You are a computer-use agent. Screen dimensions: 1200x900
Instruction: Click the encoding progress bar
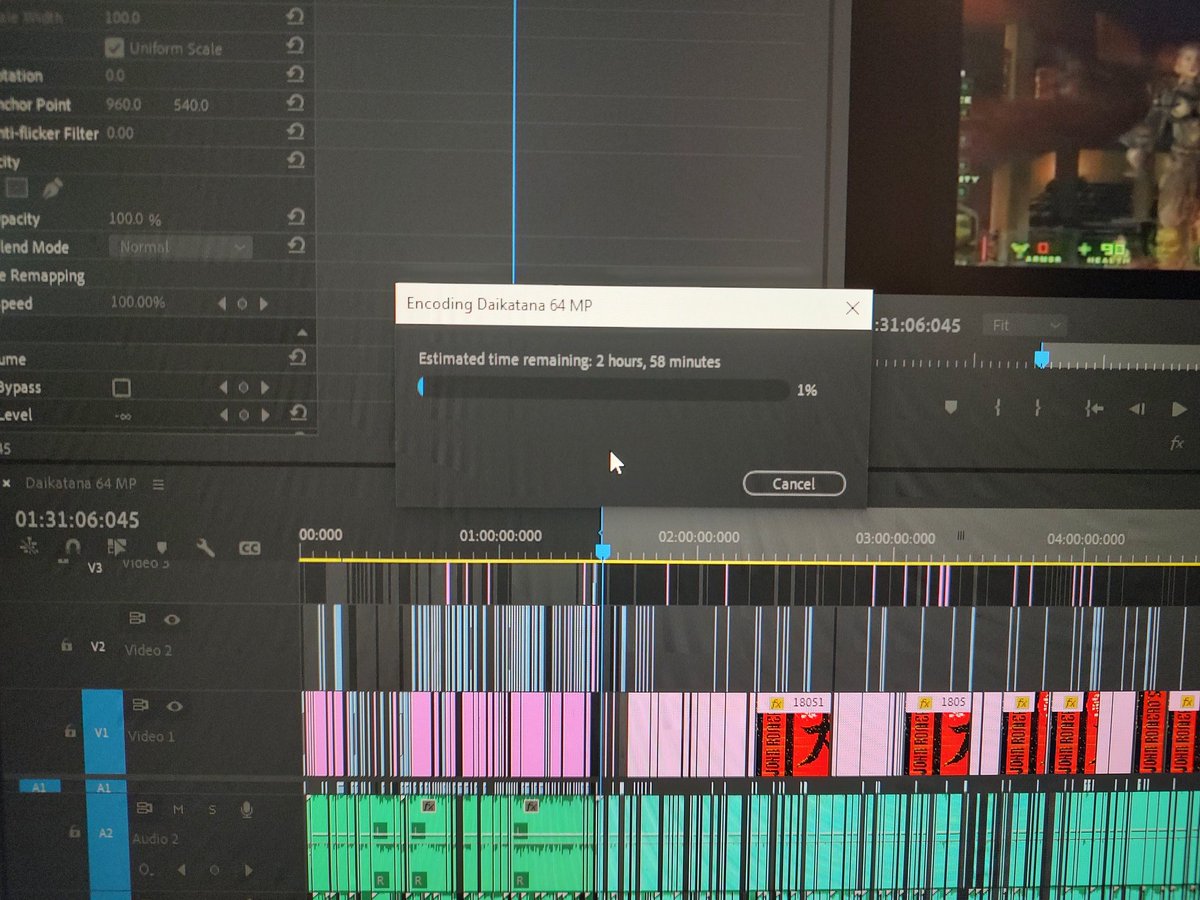tap(604, 388)
